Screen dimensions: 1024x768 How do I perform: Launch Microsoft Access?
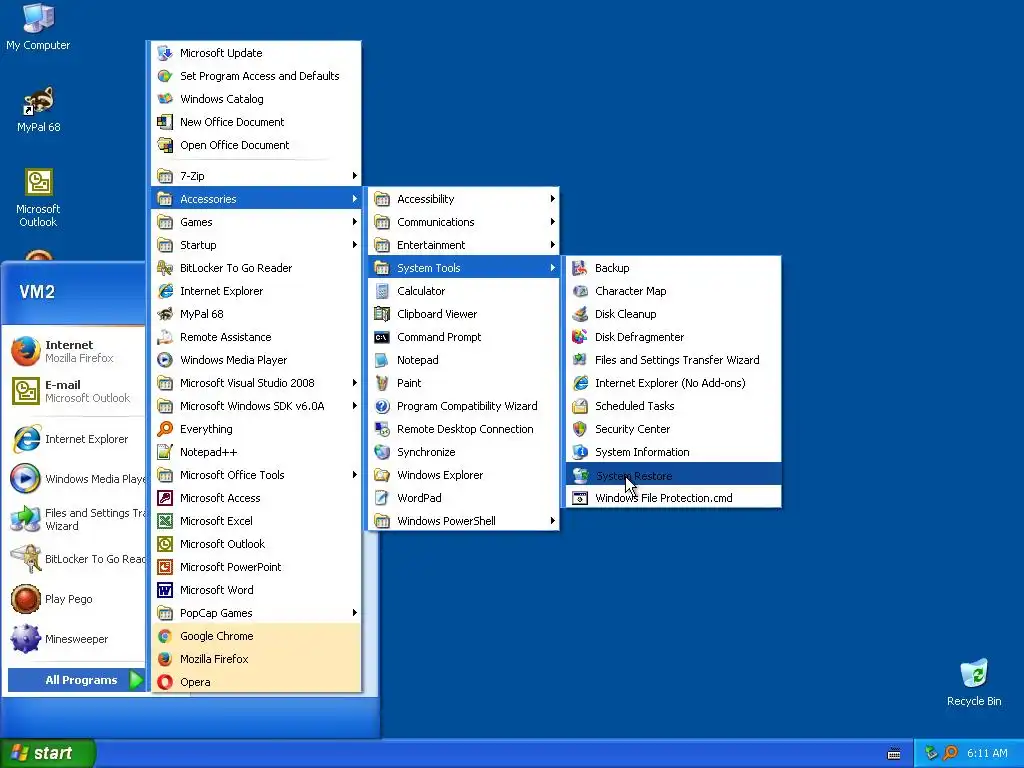coord(256,498)
